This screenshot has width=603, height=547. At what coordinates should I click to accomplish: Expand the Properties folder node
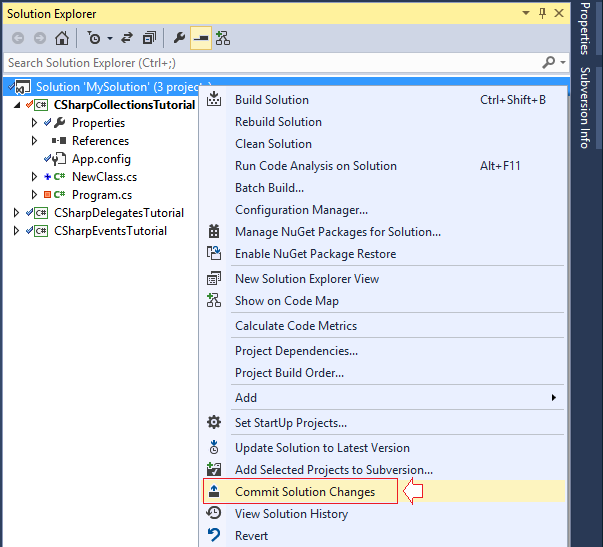coord(34,123)
